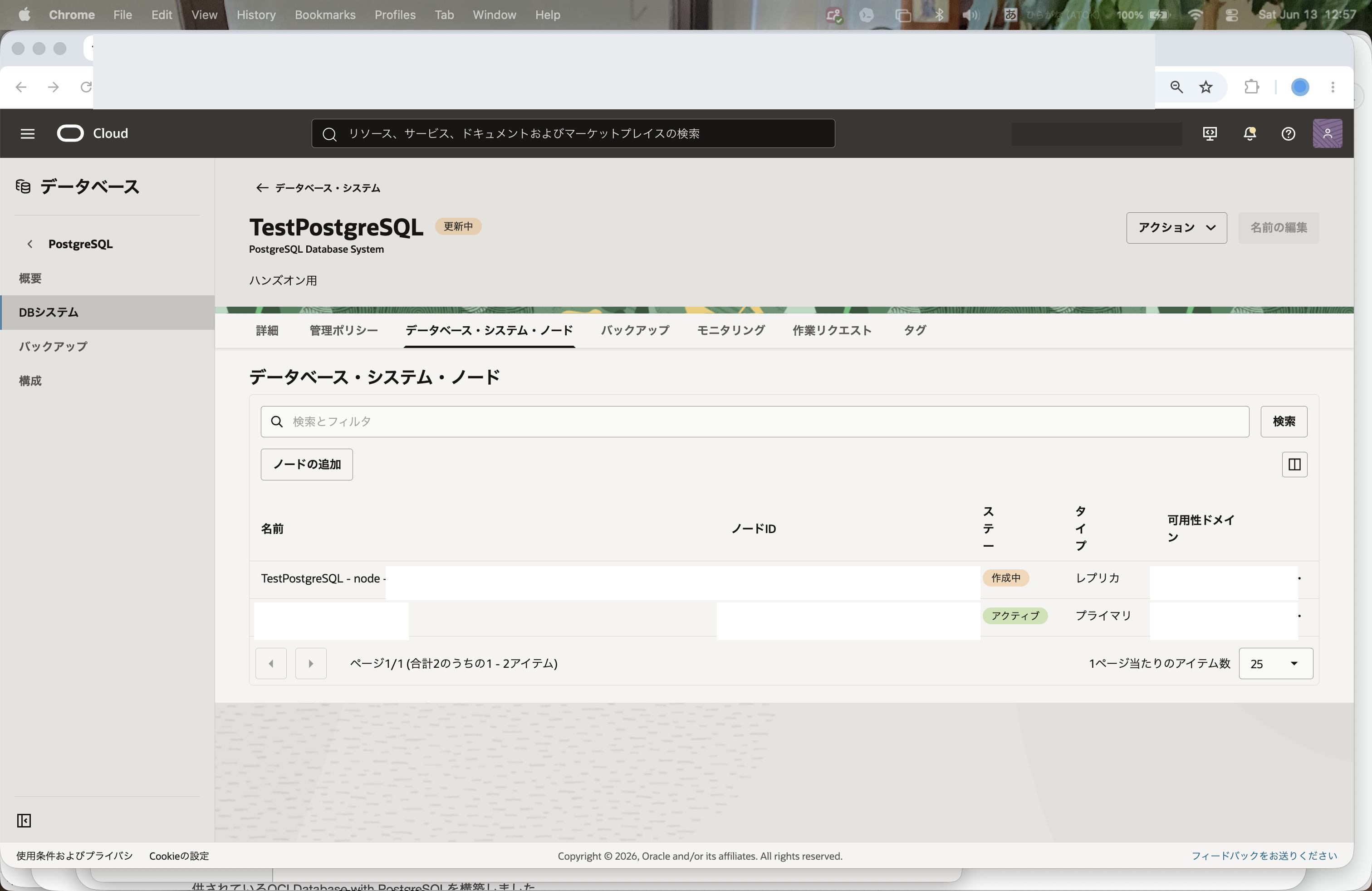Click the macOS volume icon

(970, 15)
